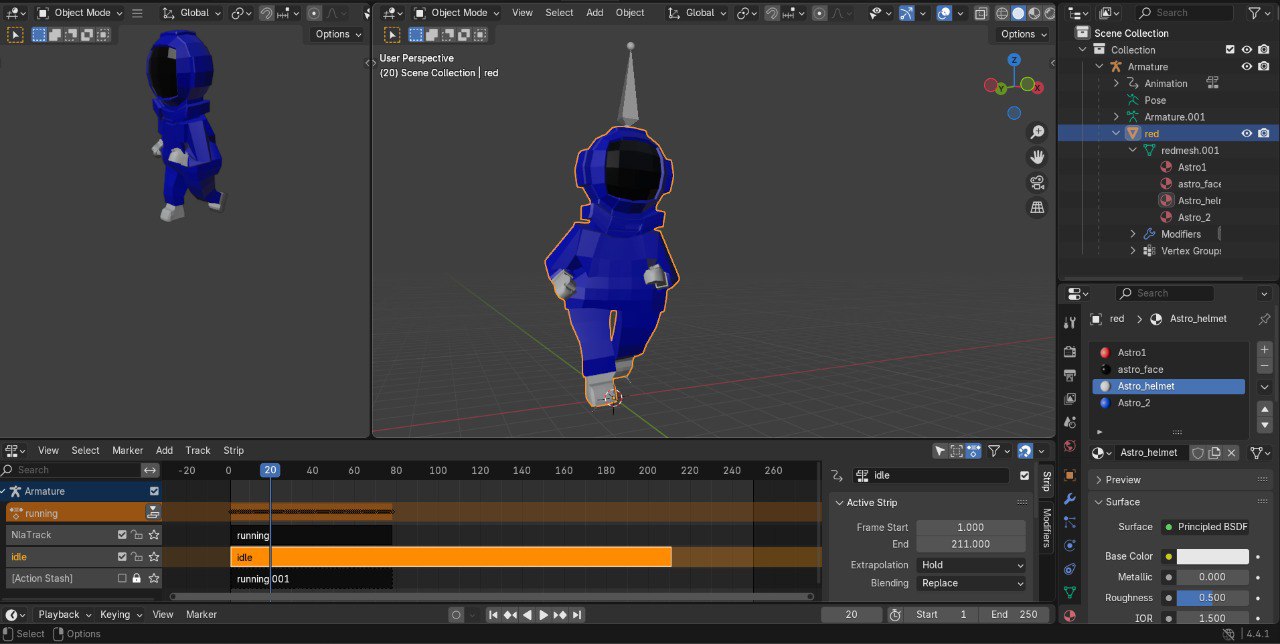1280x644 pixels.
Task: Enable the Action Stash track checkbox
Action: pyautogui.click(x=122, y=578)
